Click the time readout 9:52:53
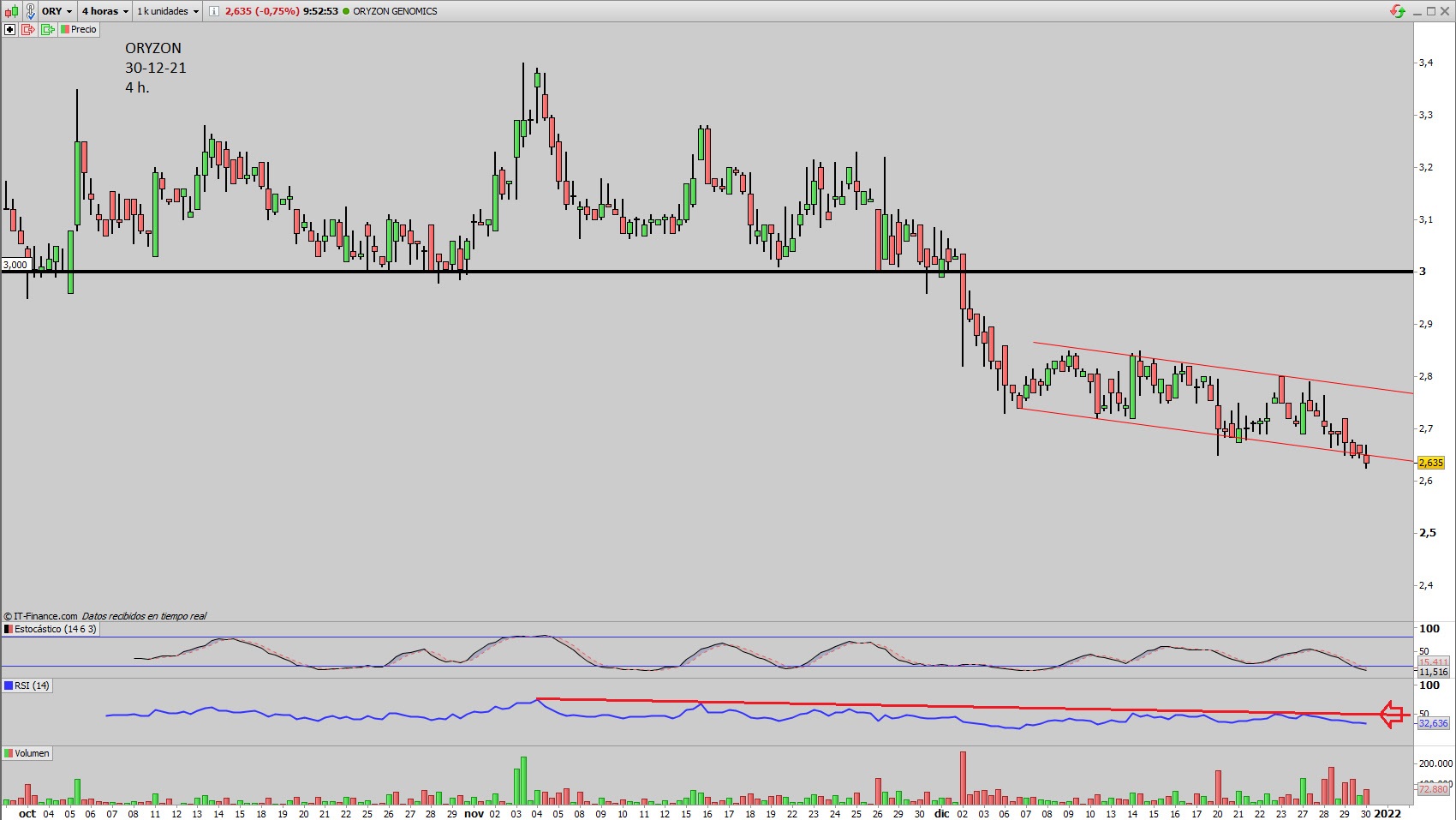 (x=320, y=11)
